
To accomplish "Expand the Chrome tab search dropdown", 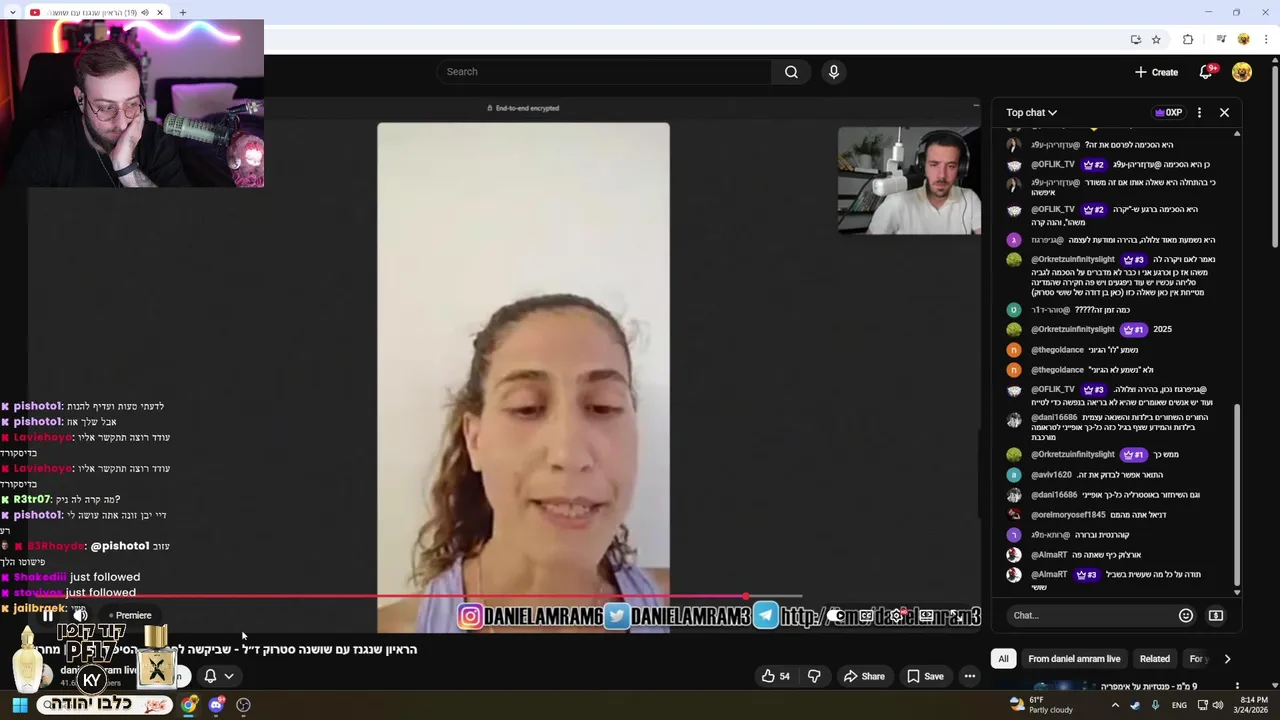I will click(12, 13).
